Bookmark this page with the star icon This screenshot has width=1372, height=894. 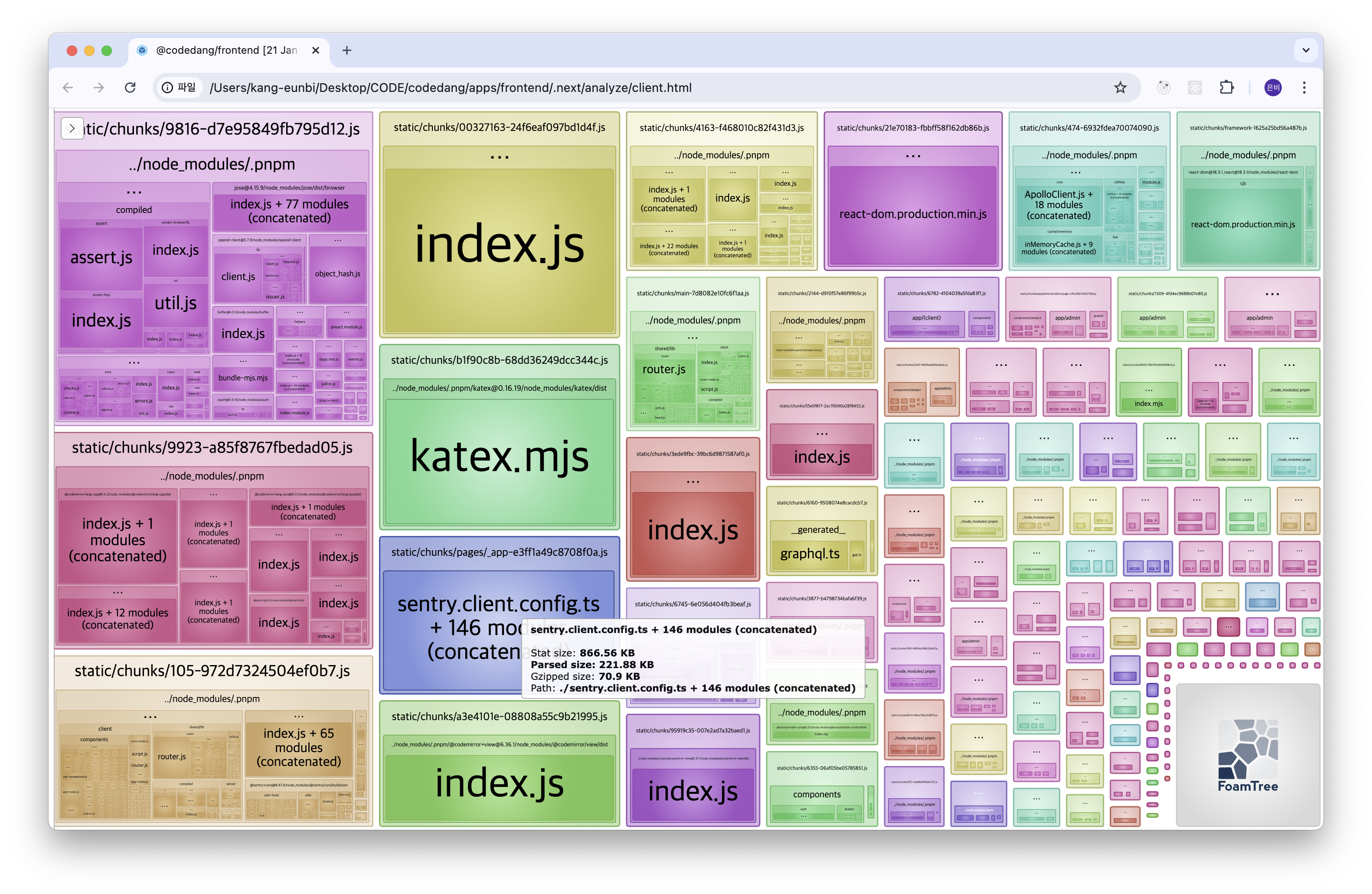[x=1120, y=88]
